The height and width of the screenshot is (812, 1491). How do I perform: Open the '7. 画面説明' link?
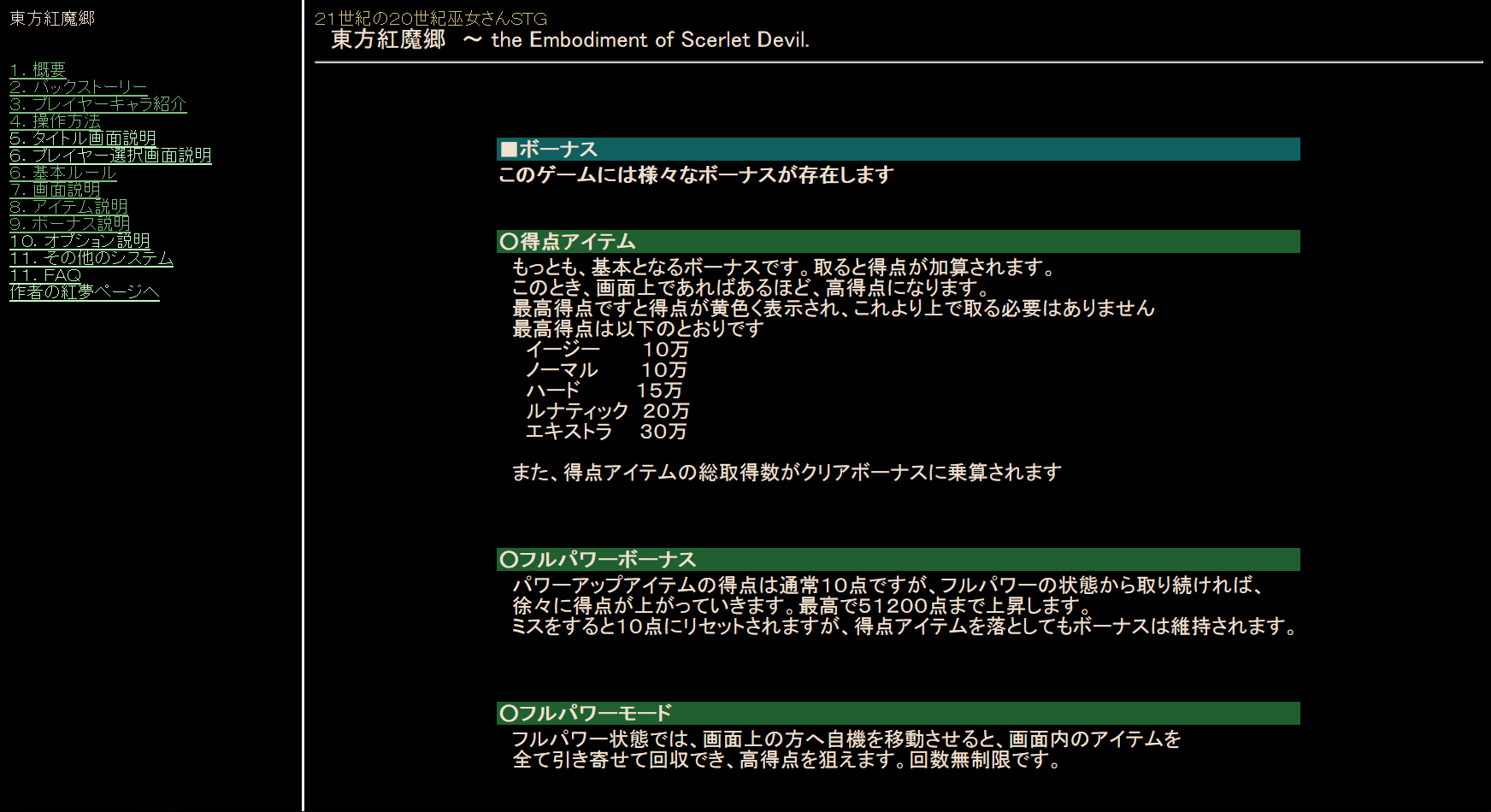pyautogui.click(x=56, y=190)
